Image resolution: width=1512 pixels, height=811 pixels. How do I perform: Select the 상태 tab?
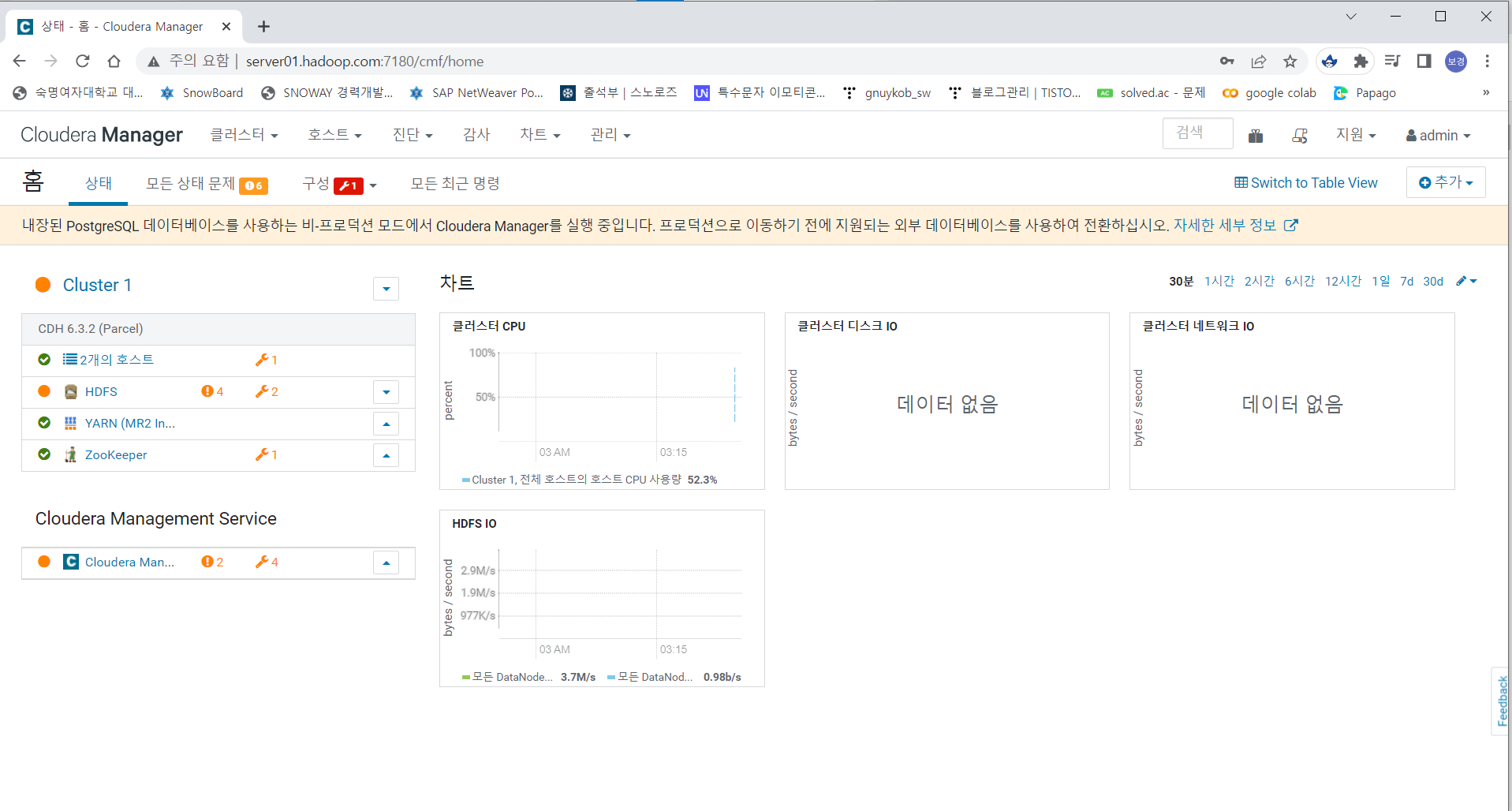[99, 183]
